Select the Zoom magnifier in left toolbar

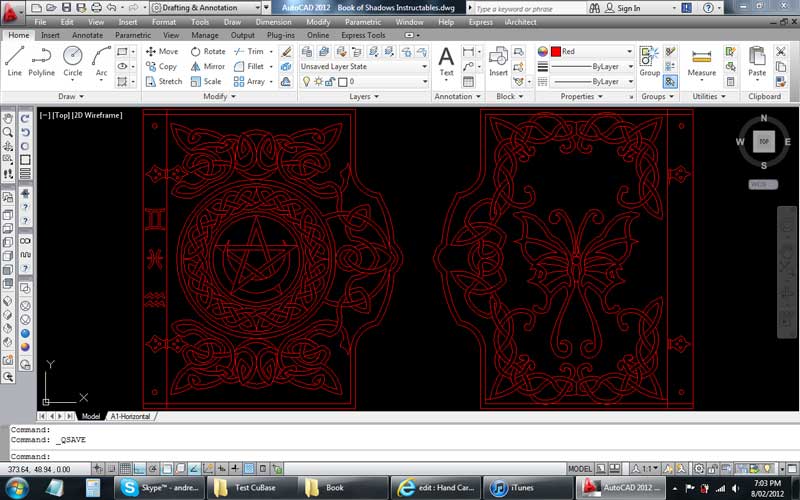(x=8, y=132)
